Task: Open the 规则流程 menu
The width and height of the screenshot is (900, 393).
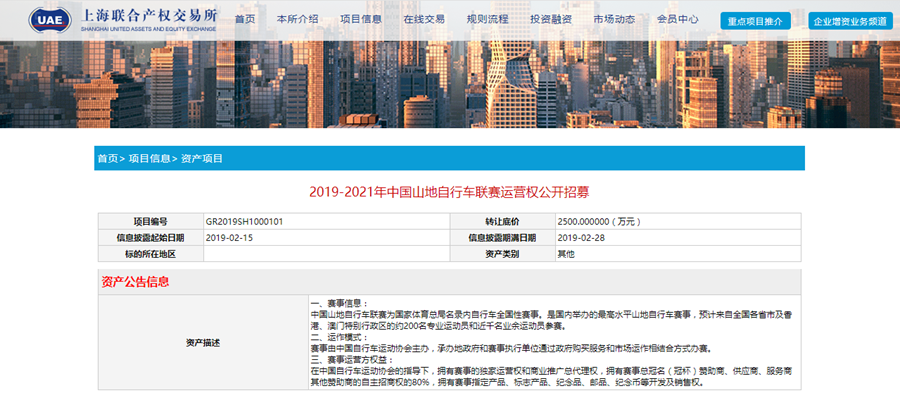Action: pos(487,19)
